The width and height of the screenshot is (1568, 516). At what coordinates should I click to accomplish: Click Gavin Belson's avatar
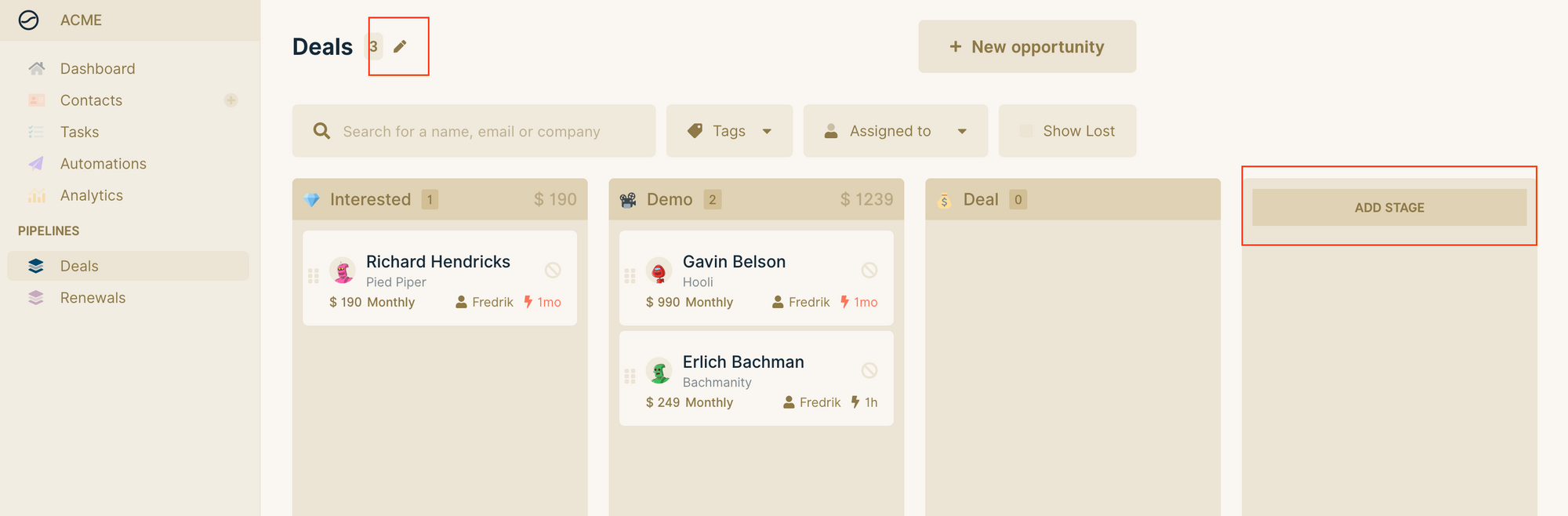pos(659,271)
